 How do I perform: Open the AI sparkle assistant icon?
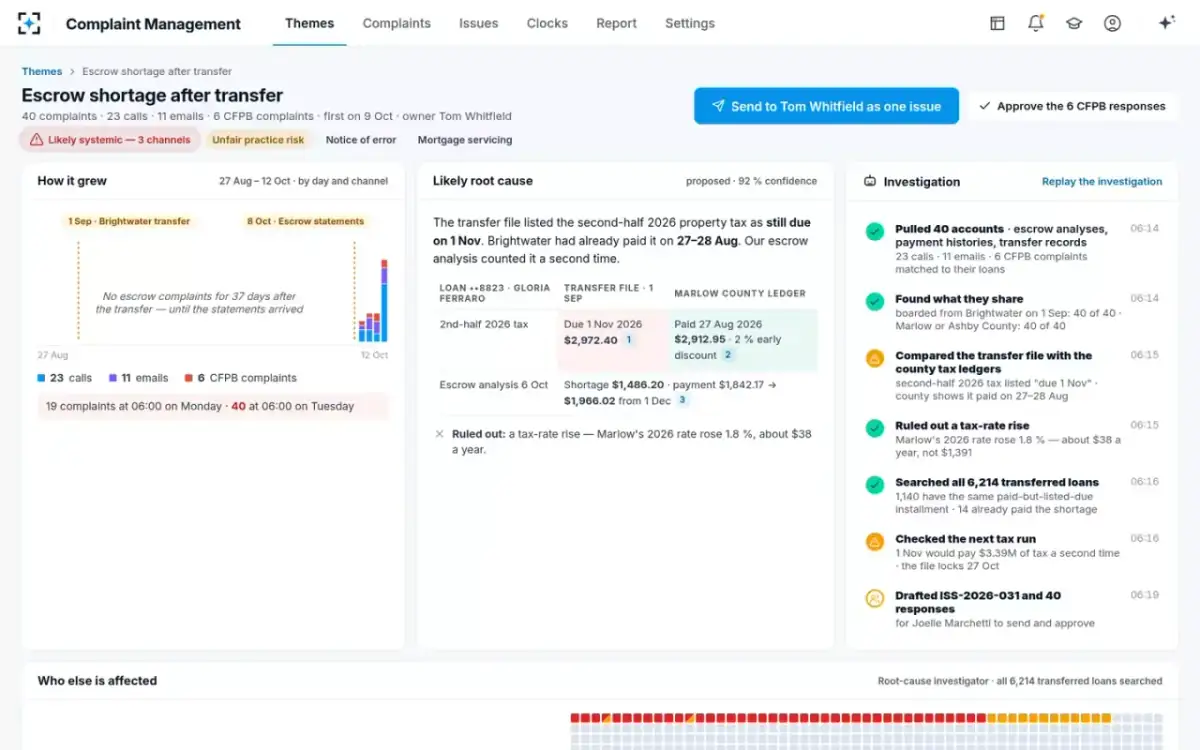pyautogui.click(x=1166, y=23)
